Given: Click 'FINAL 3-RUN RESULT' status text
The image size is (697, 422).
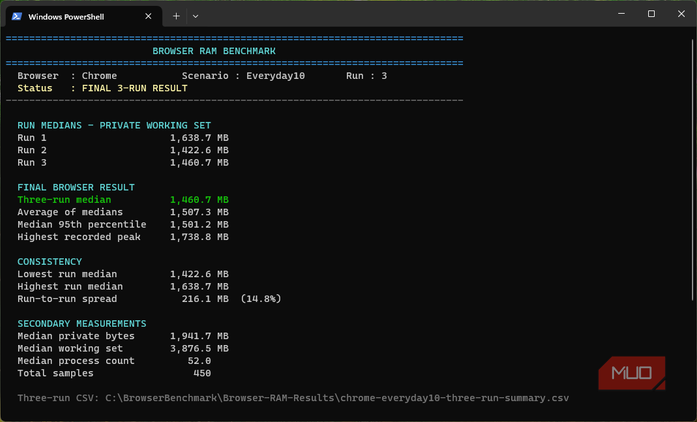Looking at the screenshot, I should click(x=135, y=88).
